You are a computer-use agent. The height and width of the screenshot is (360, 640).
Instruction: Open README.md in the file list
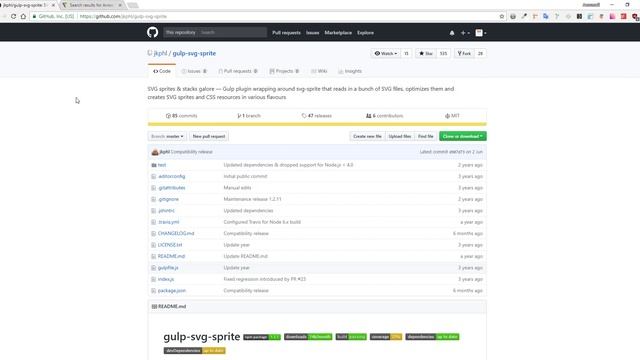(171, 256)
